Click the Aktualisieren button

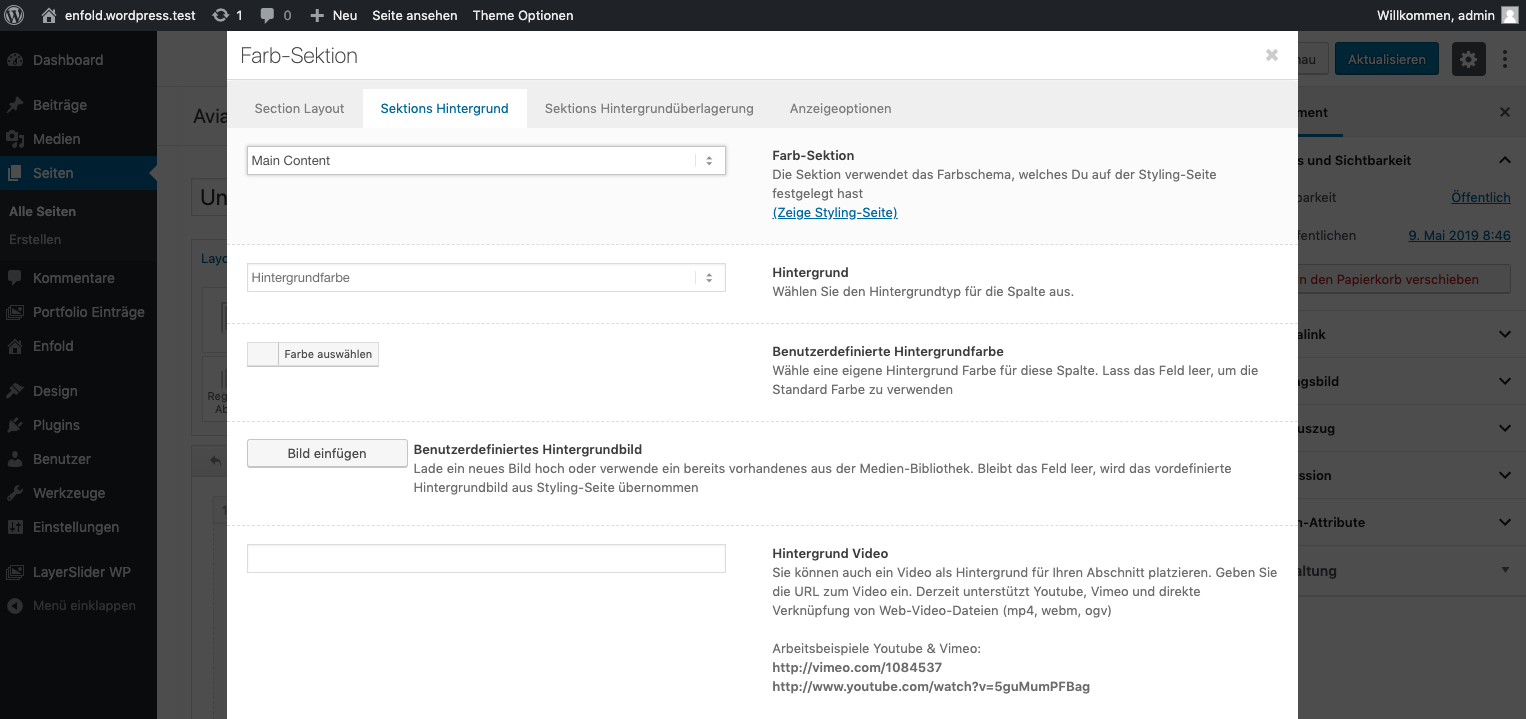1386,59
